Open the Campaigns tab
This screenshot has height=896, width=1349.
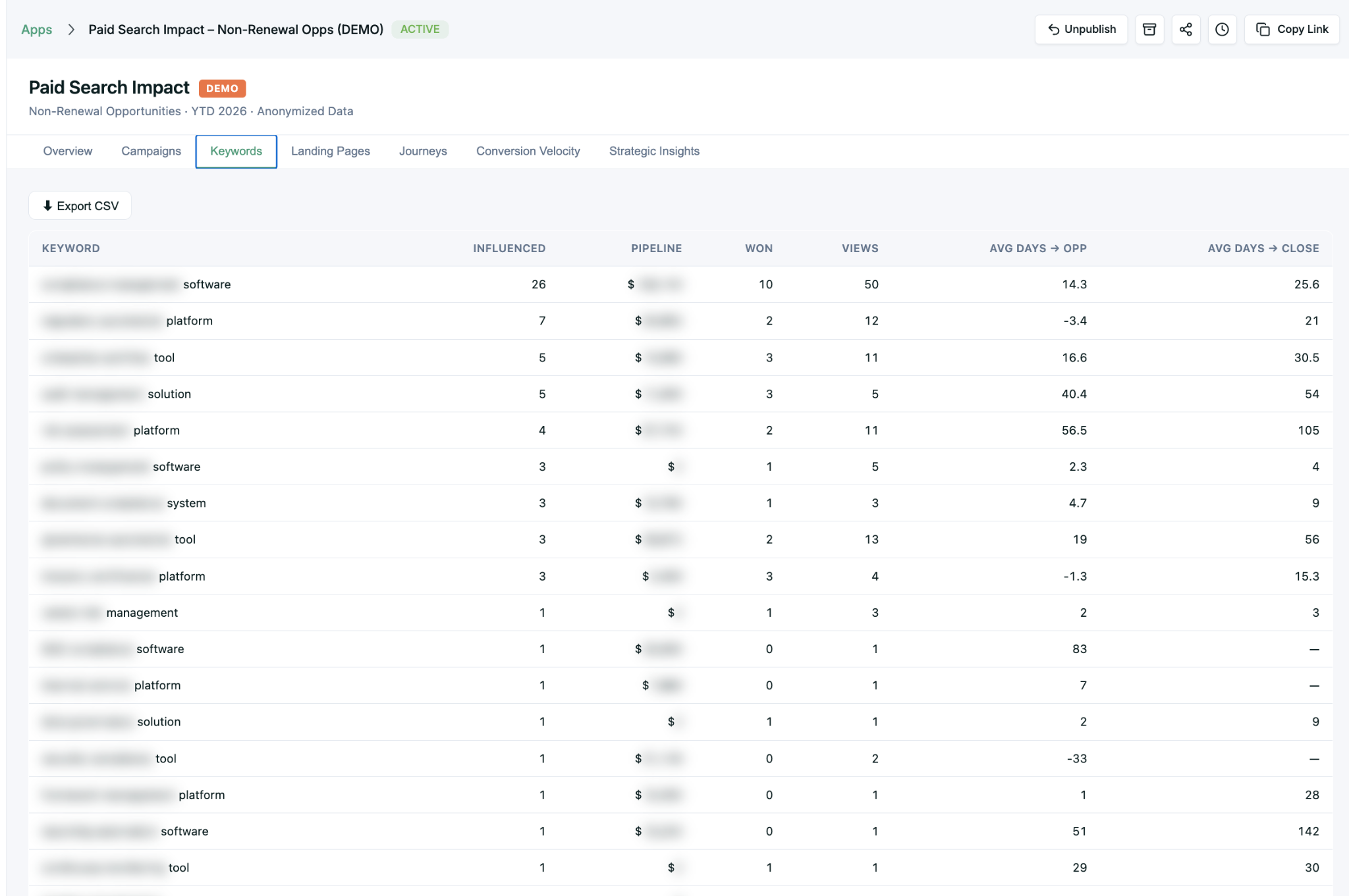coord(150,151)
